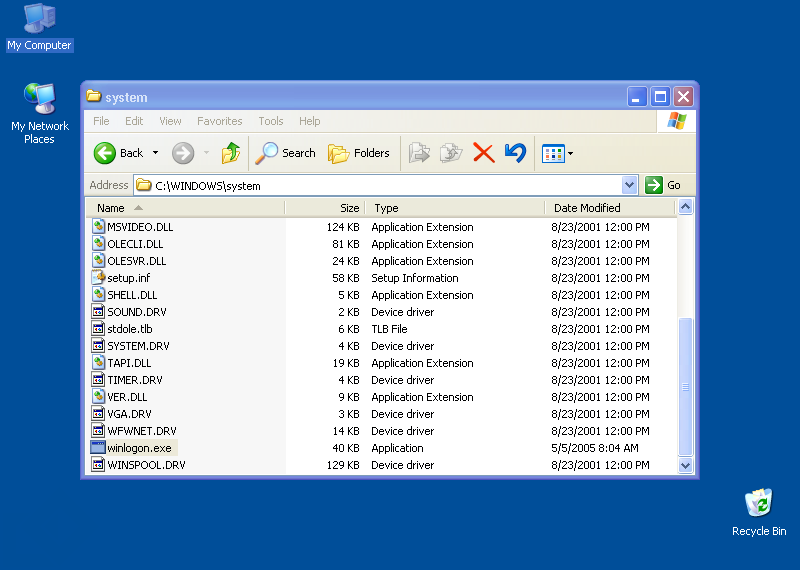Click the 5/5/2005 8:04 AM date
The width and height of the screenshot is (800, 570).
(595, 448)
